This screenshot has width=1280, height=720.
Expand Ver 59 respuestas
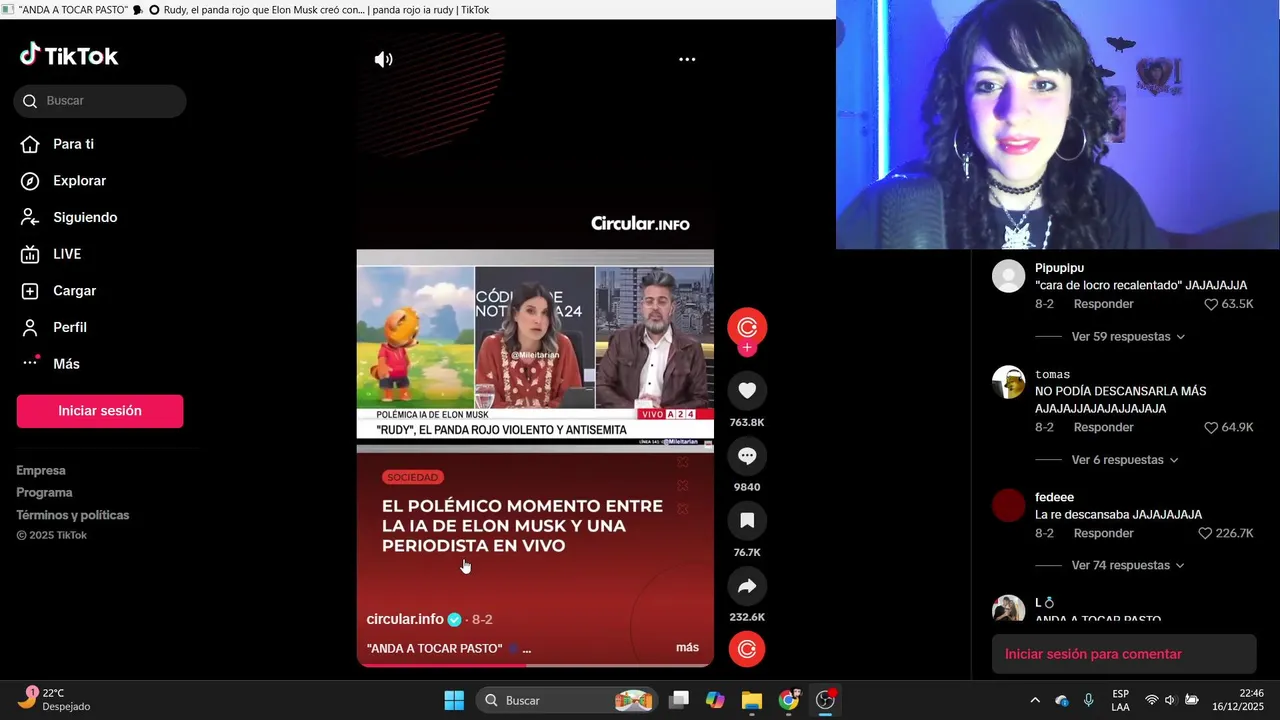coord(1128,337)
